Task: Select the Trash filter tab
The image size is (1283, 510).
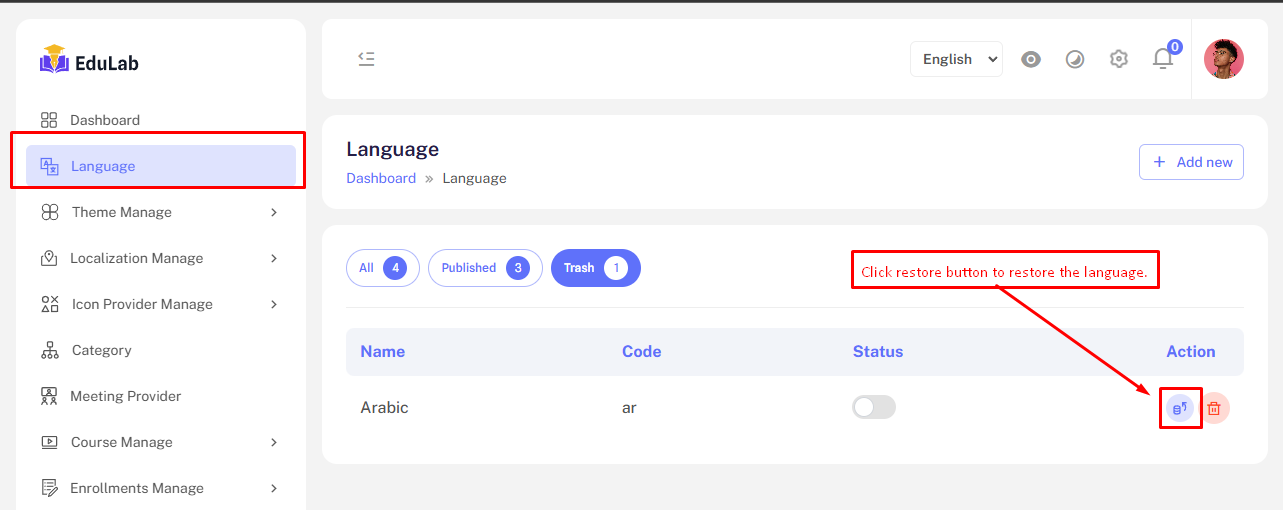Action: [x=595, y=268]
